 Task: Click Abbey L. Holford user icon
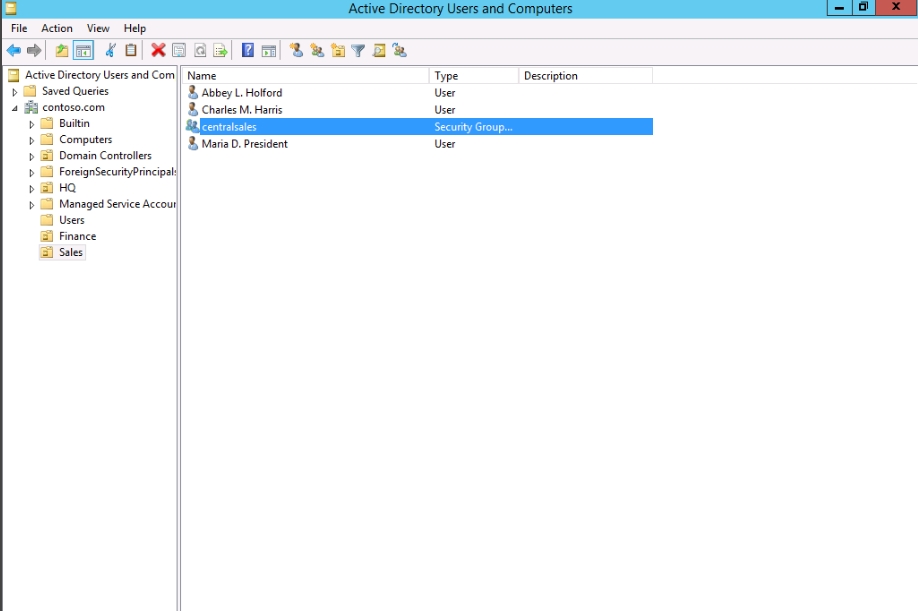193,92
